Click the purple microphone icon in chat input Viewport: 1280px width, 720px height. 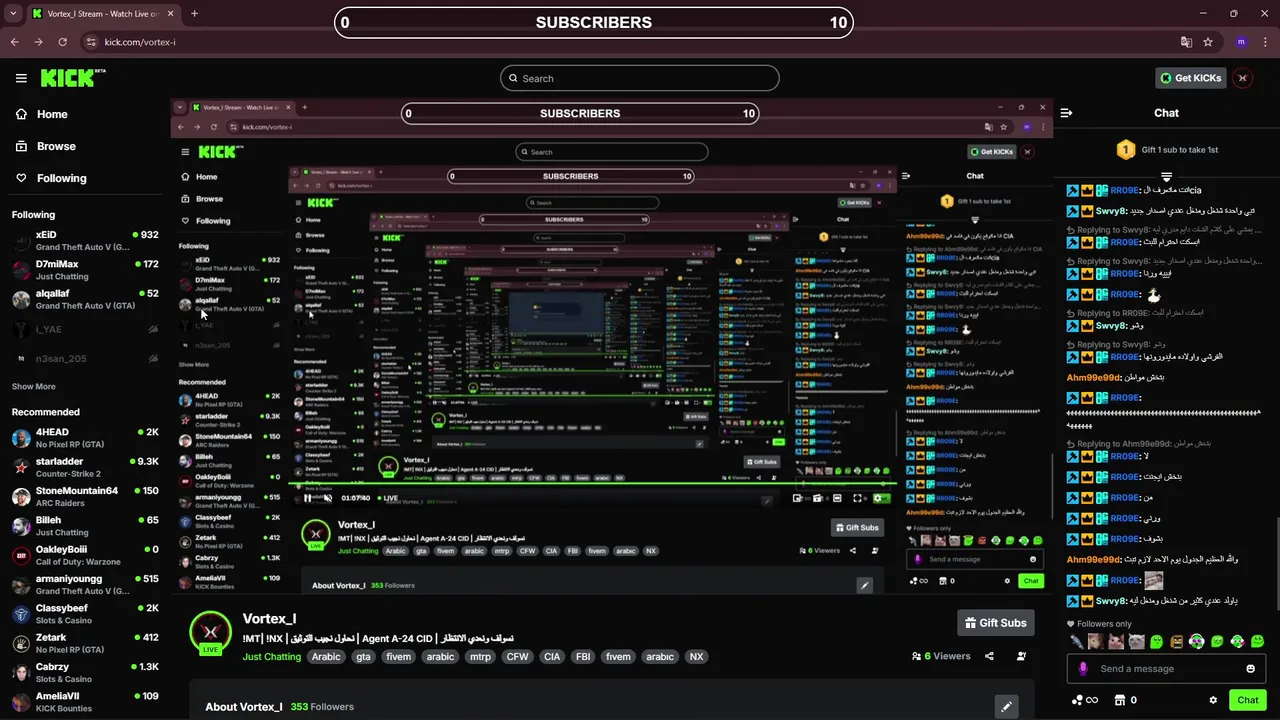point(1083,669)
